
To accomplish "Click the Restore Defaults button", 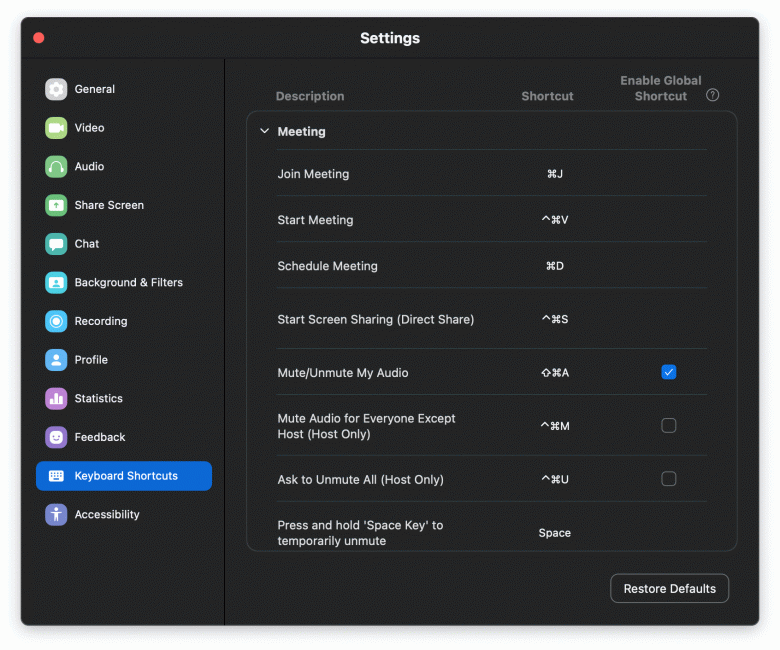I will click(670, 589).
